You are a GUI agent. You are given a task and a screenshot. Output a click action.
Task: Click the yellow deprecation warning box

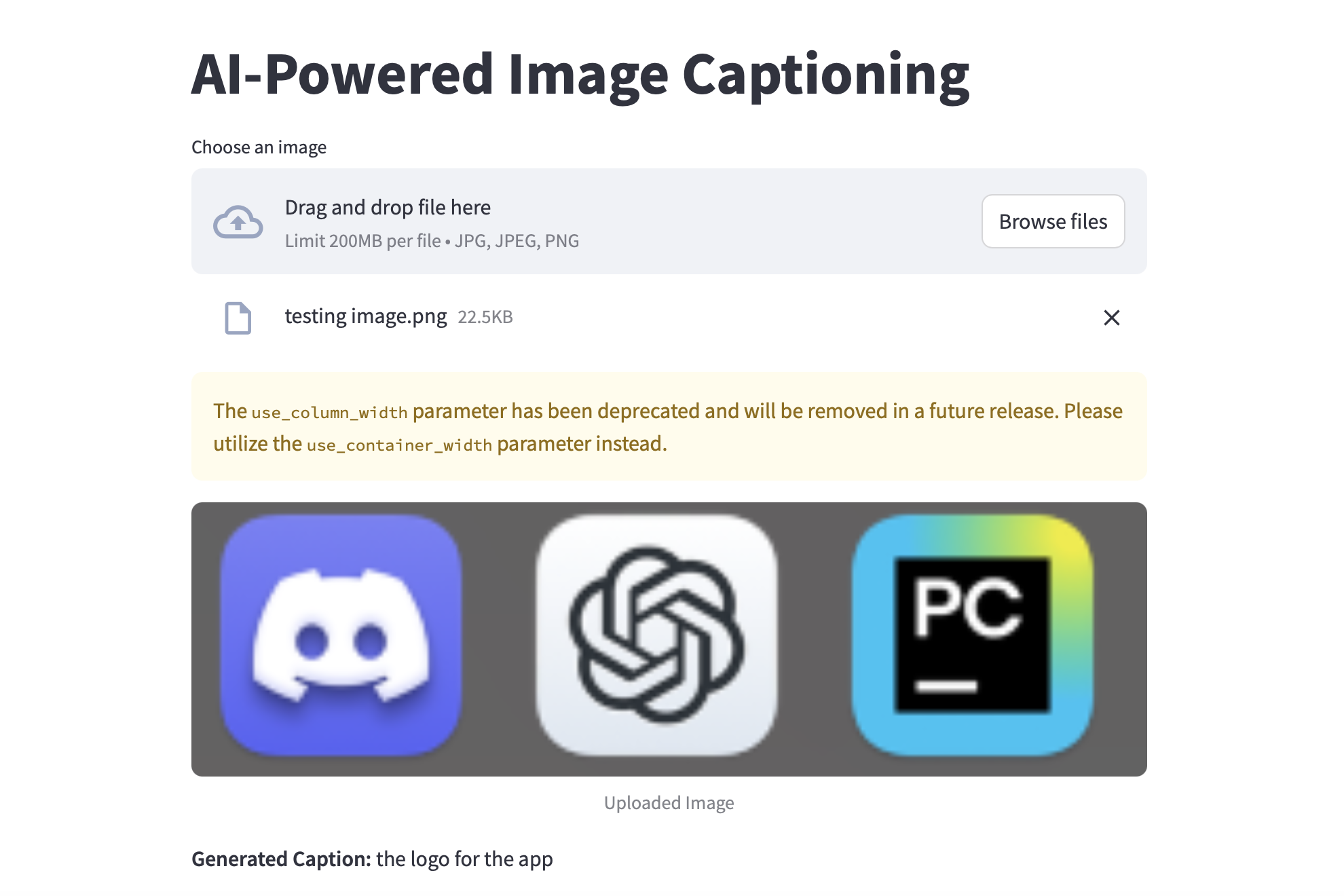[x=669, y=426]
